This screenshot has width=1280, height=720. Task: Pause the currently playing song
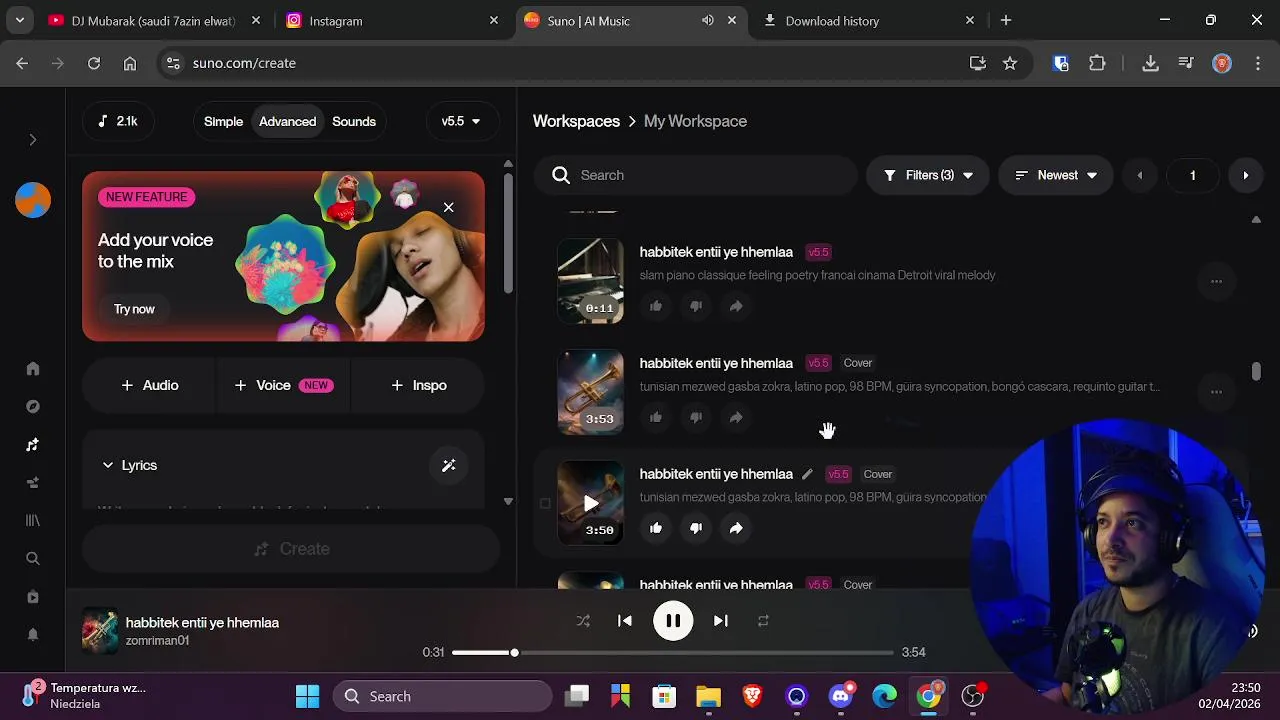click(673, 621)
